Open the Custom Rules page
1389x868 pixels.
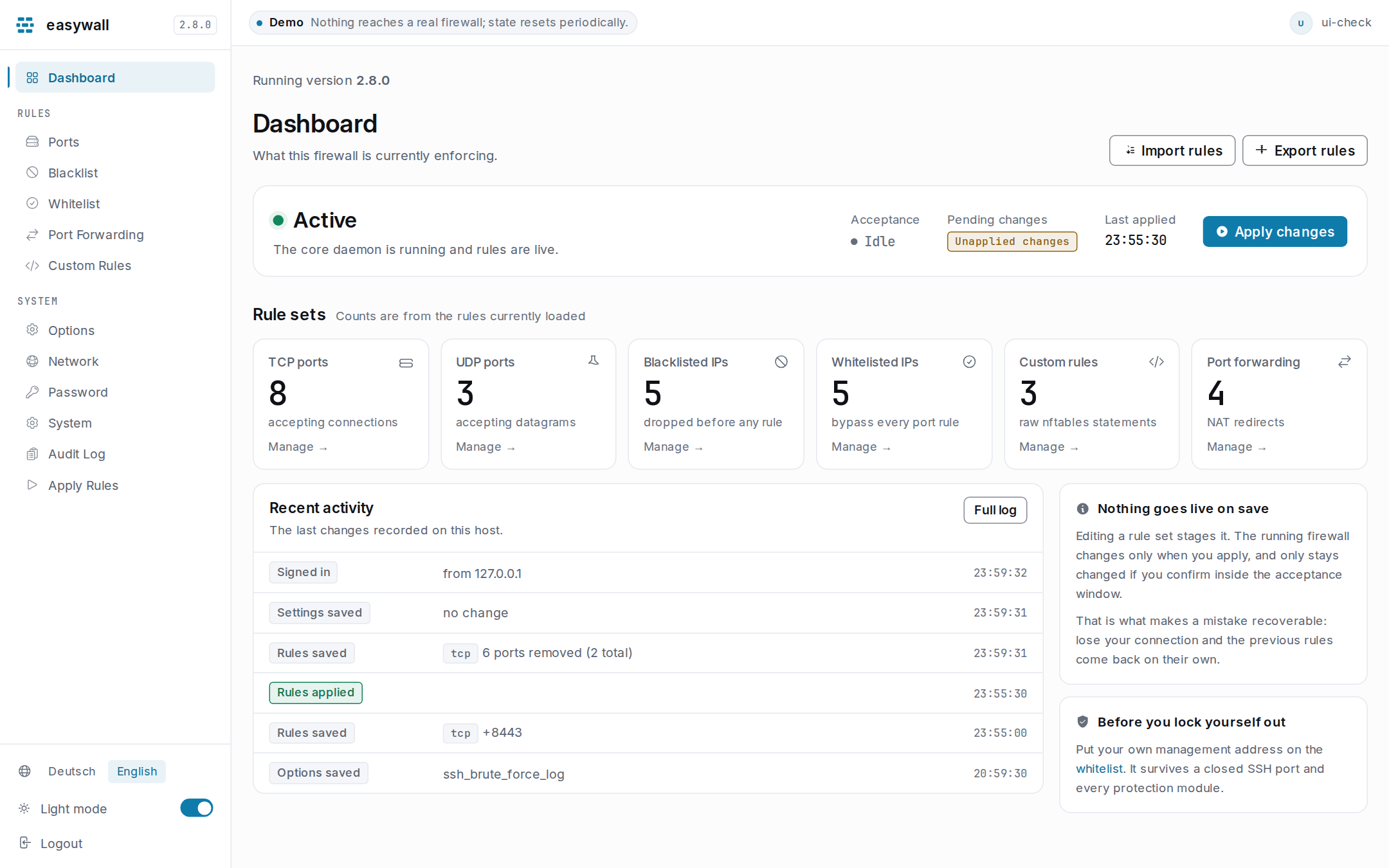pos(115,266)
